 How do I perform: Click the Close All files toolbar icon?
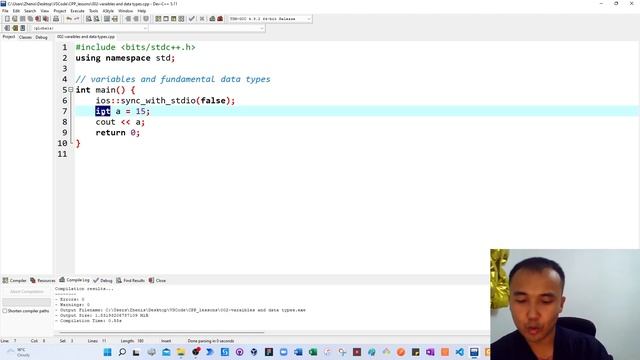46,19
